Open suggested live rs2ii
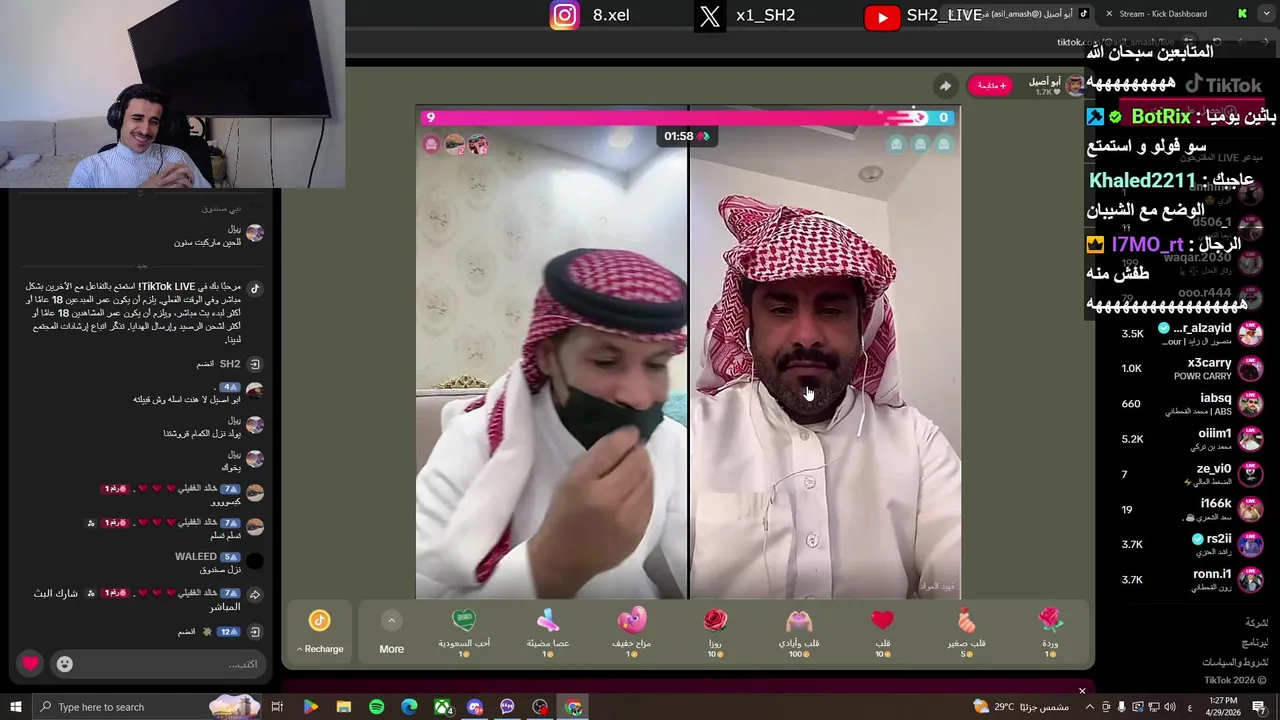 pyautogui.click(x=1190, y=544)
